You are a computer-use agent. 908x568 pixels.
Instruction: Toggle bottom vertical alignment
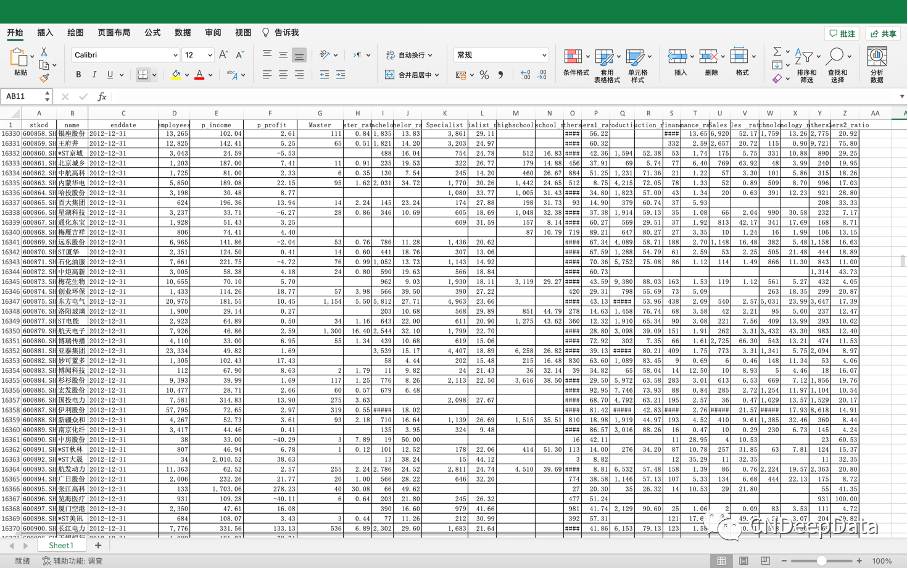coord(299,55)
